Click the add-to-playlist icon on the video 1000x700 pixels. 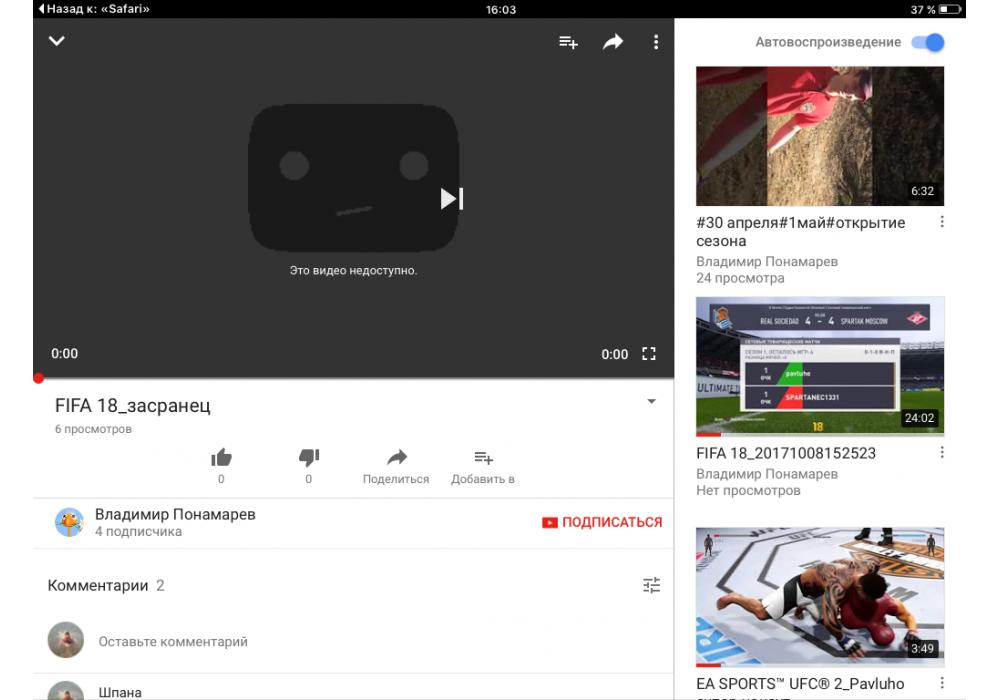[x=568, y=42]
